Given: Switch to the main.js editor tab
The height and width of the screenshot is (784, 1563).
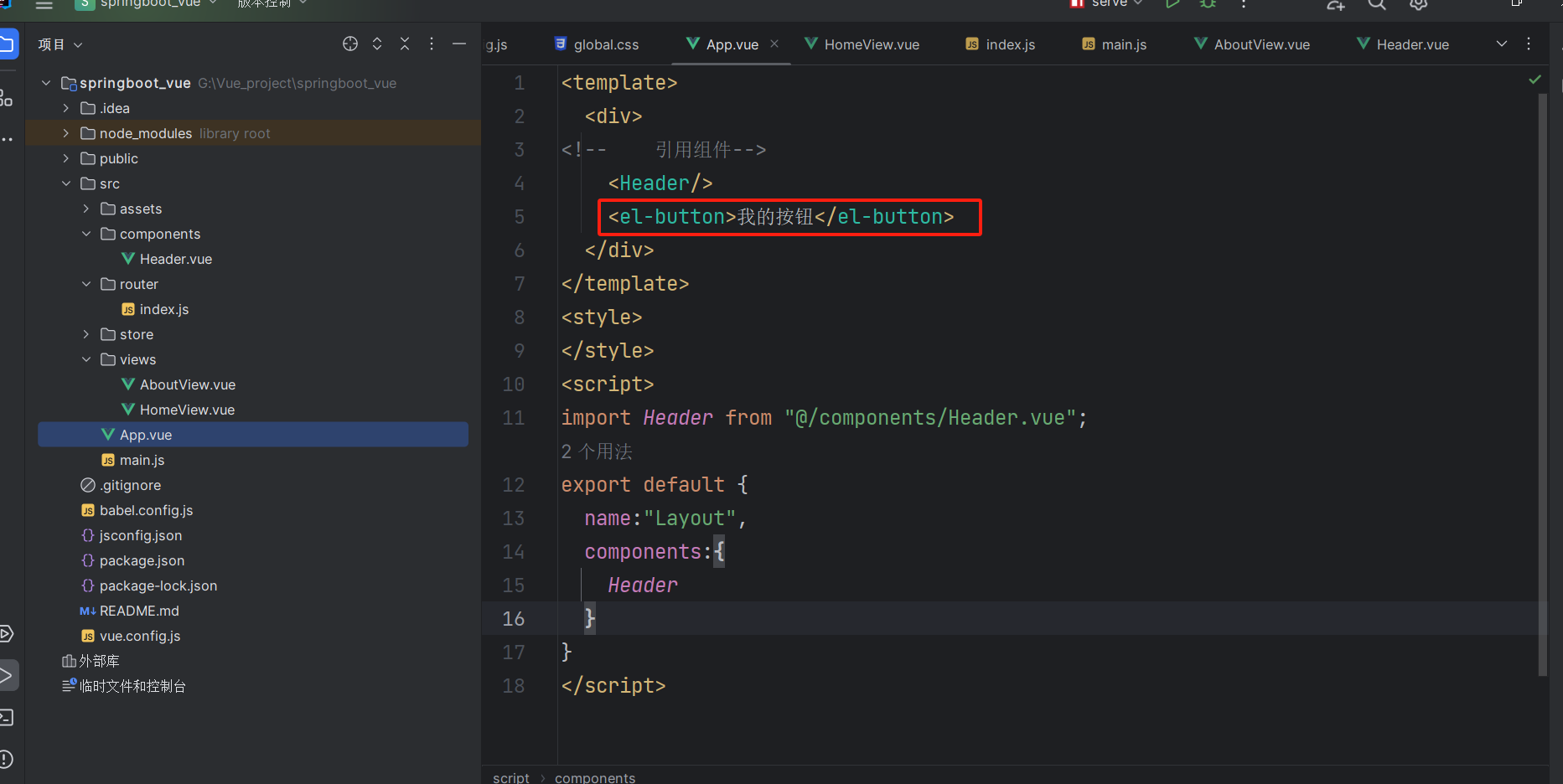Looking at the screenshot, I should pyautogui.click(x=1115, y=44).
